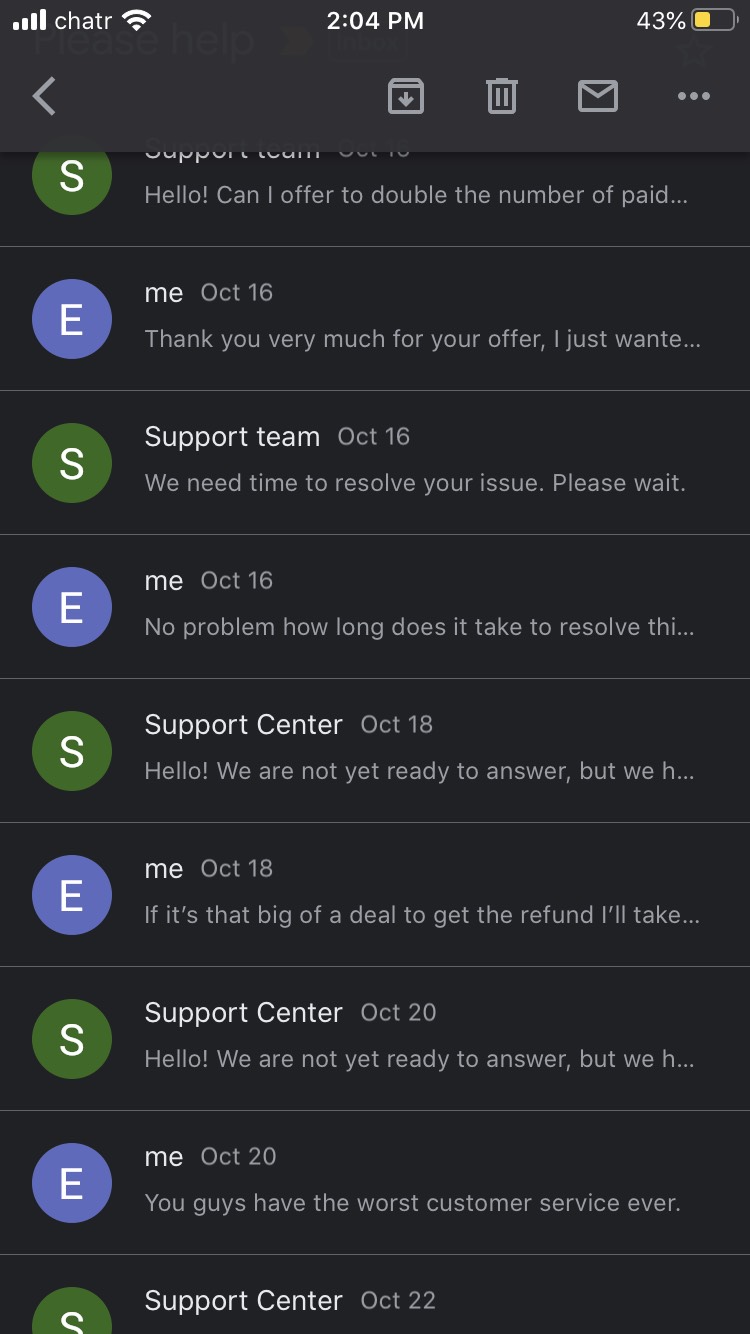Open the three-dot more options menu
The width and height of the screenshot is (750, 1334).
[693, 96]
